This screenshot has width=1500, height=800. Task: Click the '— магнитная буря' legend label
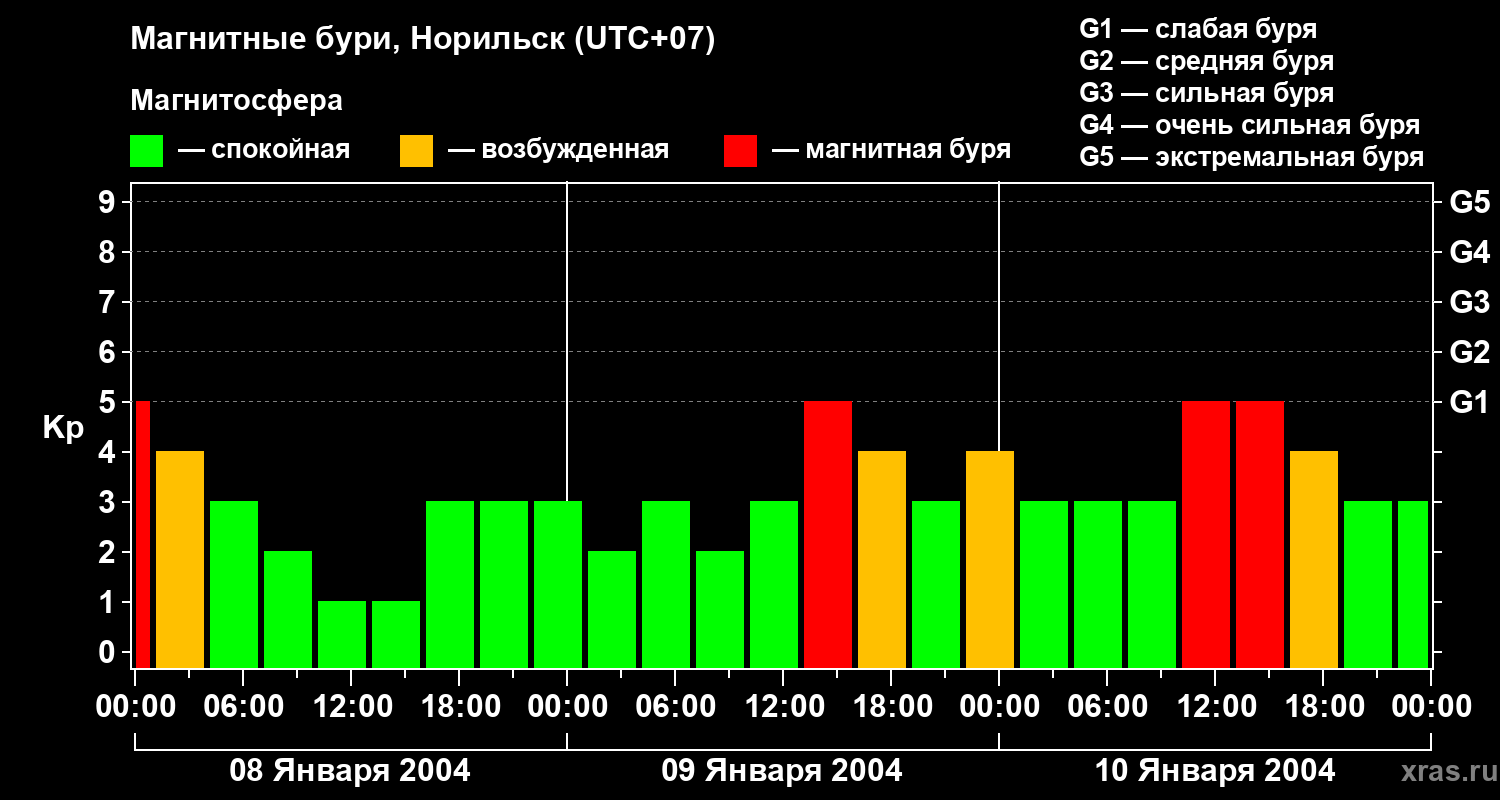click(891, 150)
